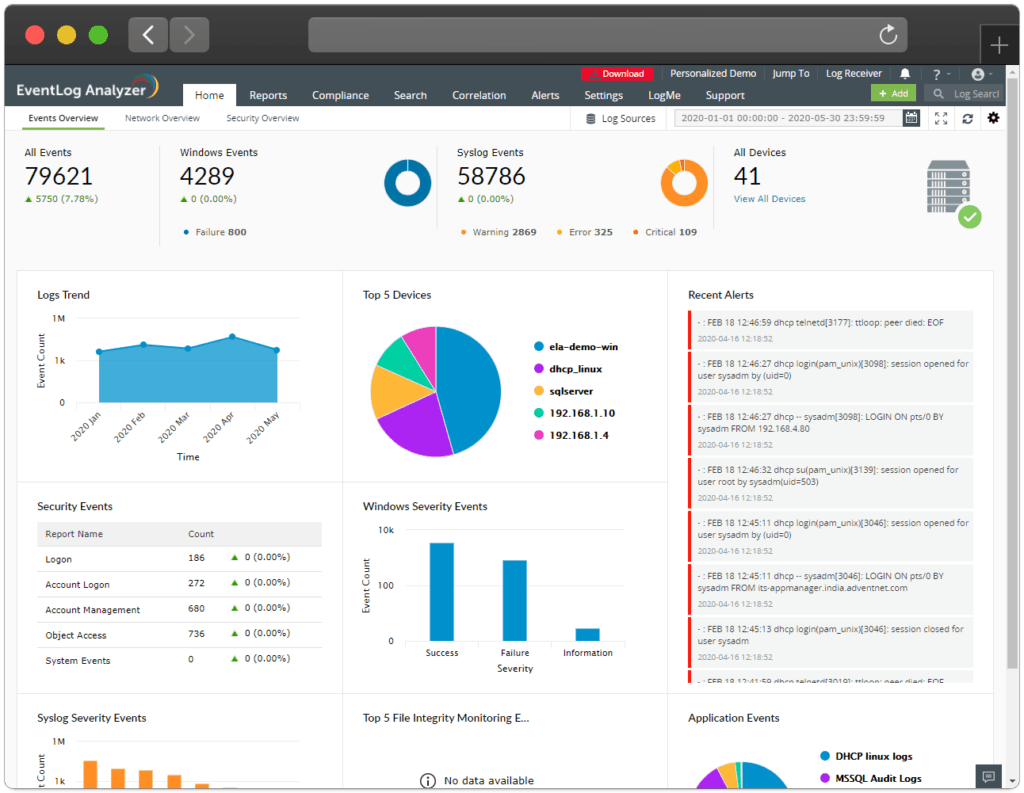The height and width of the screenshot is (793, 1024).
Task: Toggle 192.168.1.10 legend item
Action: 575,413
